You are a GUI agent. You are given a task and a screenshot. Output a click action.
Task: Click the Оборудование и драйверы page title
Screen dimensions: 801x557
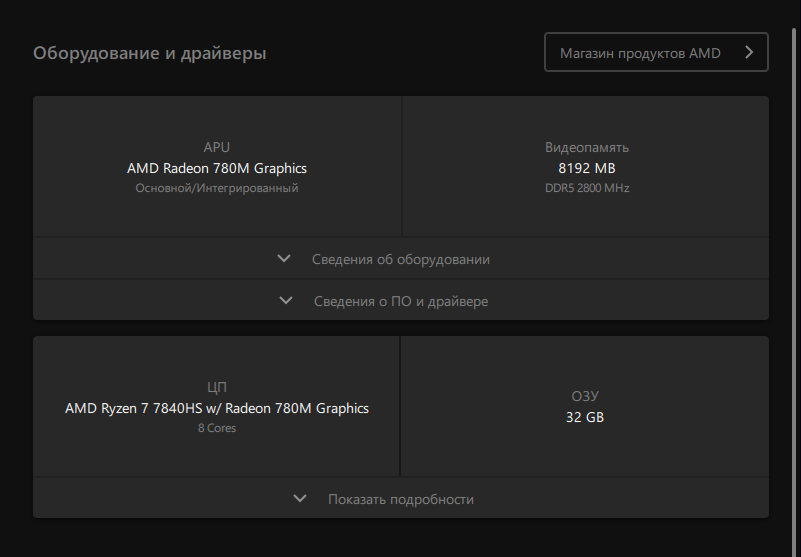[150, 53]
